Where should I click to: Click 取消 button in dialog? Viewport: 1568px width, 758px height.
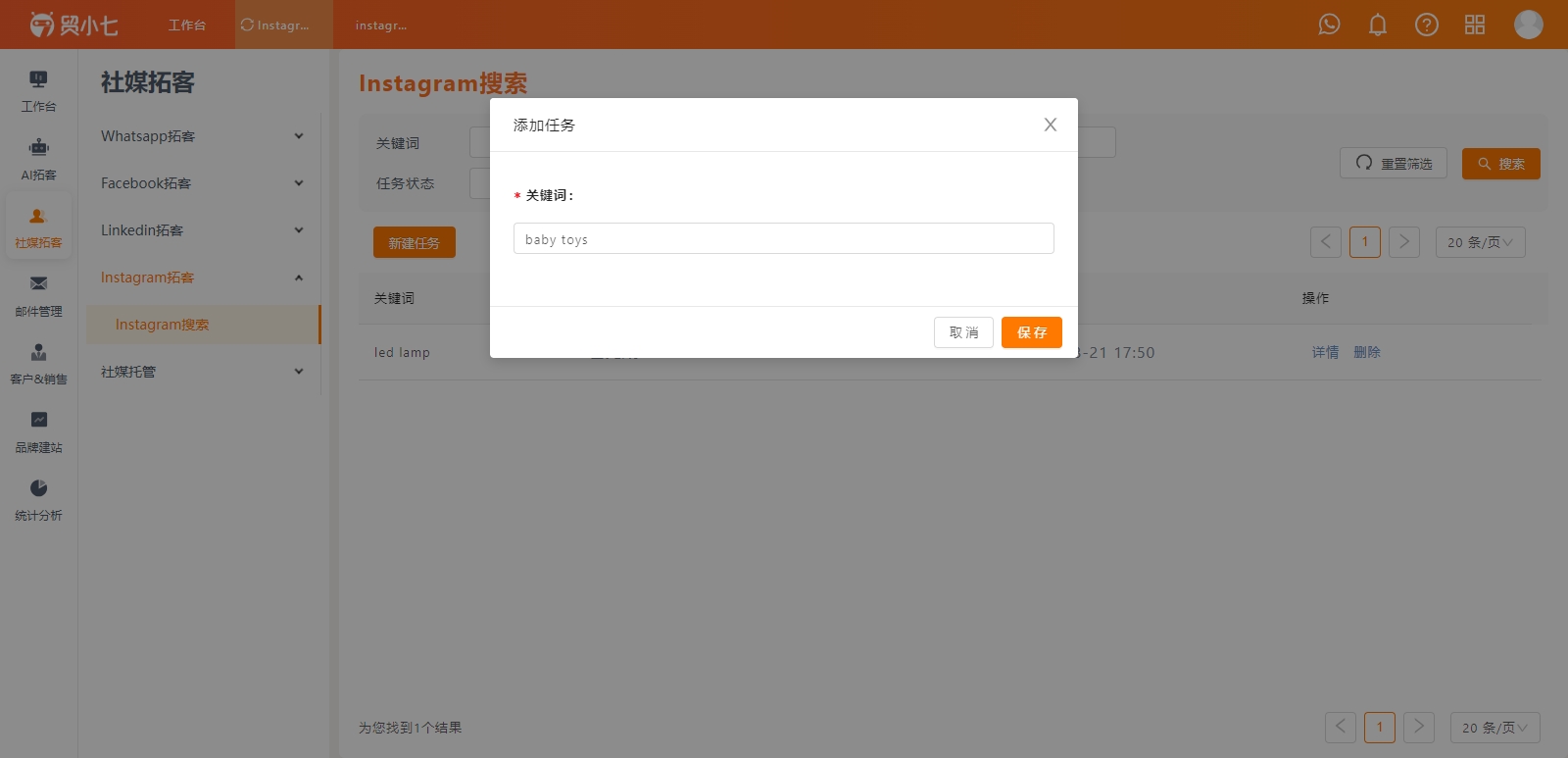(963, 332)
